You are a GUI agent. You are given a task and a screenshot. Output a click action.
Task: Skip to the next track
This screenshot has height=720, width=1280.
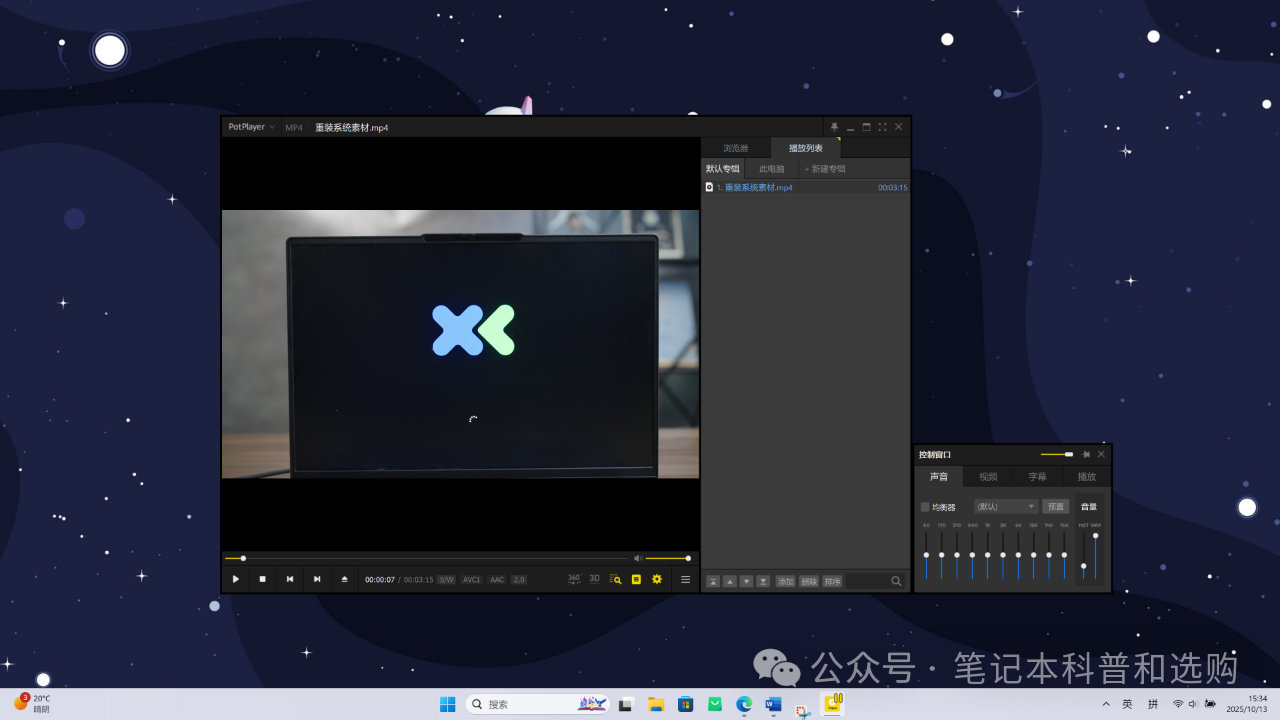[x=317, y=579]
